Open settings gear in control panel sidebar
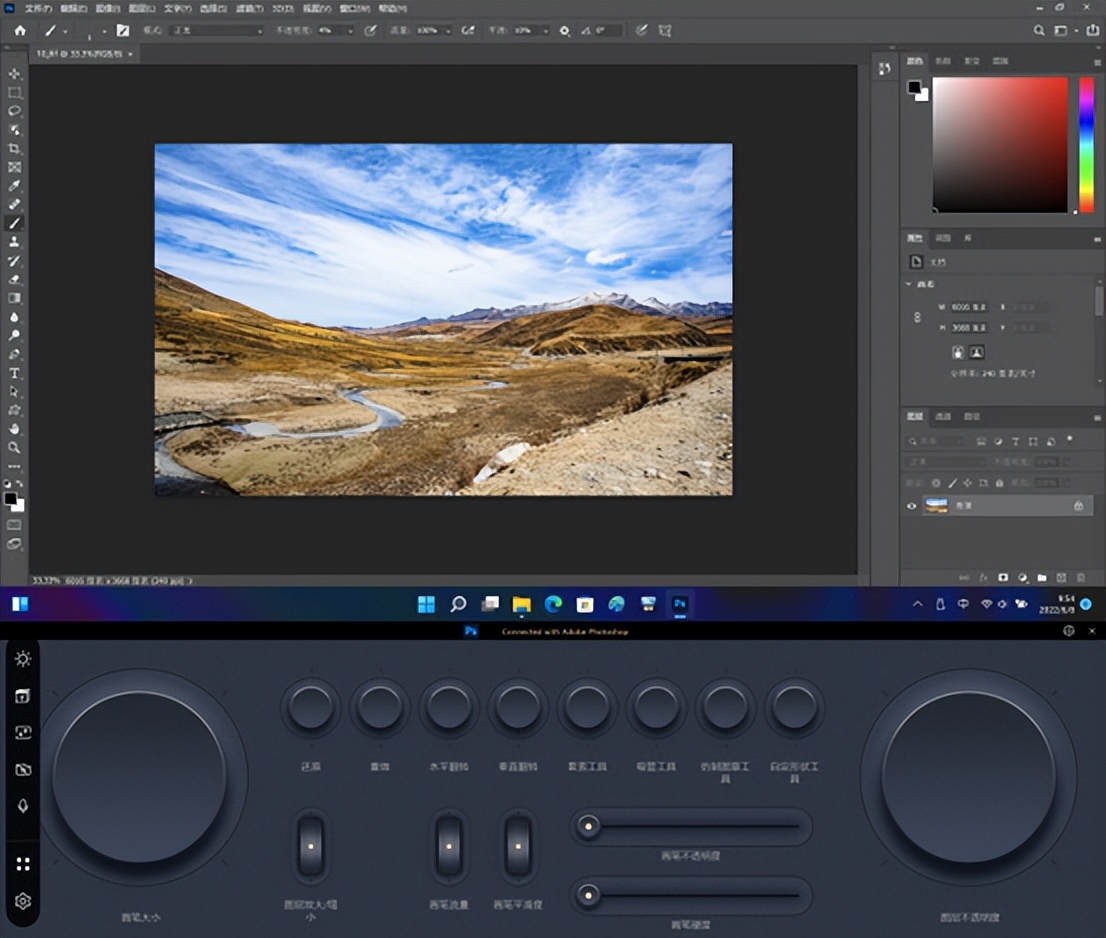The image size is (1106, 938). tap(23, 901)
